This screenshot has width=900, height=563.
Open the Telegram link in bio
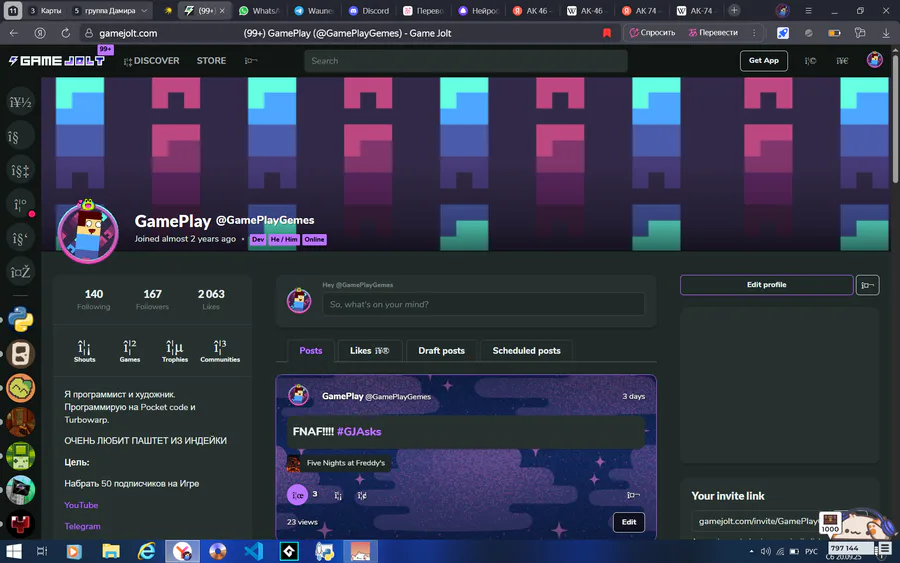click(82, 526)
